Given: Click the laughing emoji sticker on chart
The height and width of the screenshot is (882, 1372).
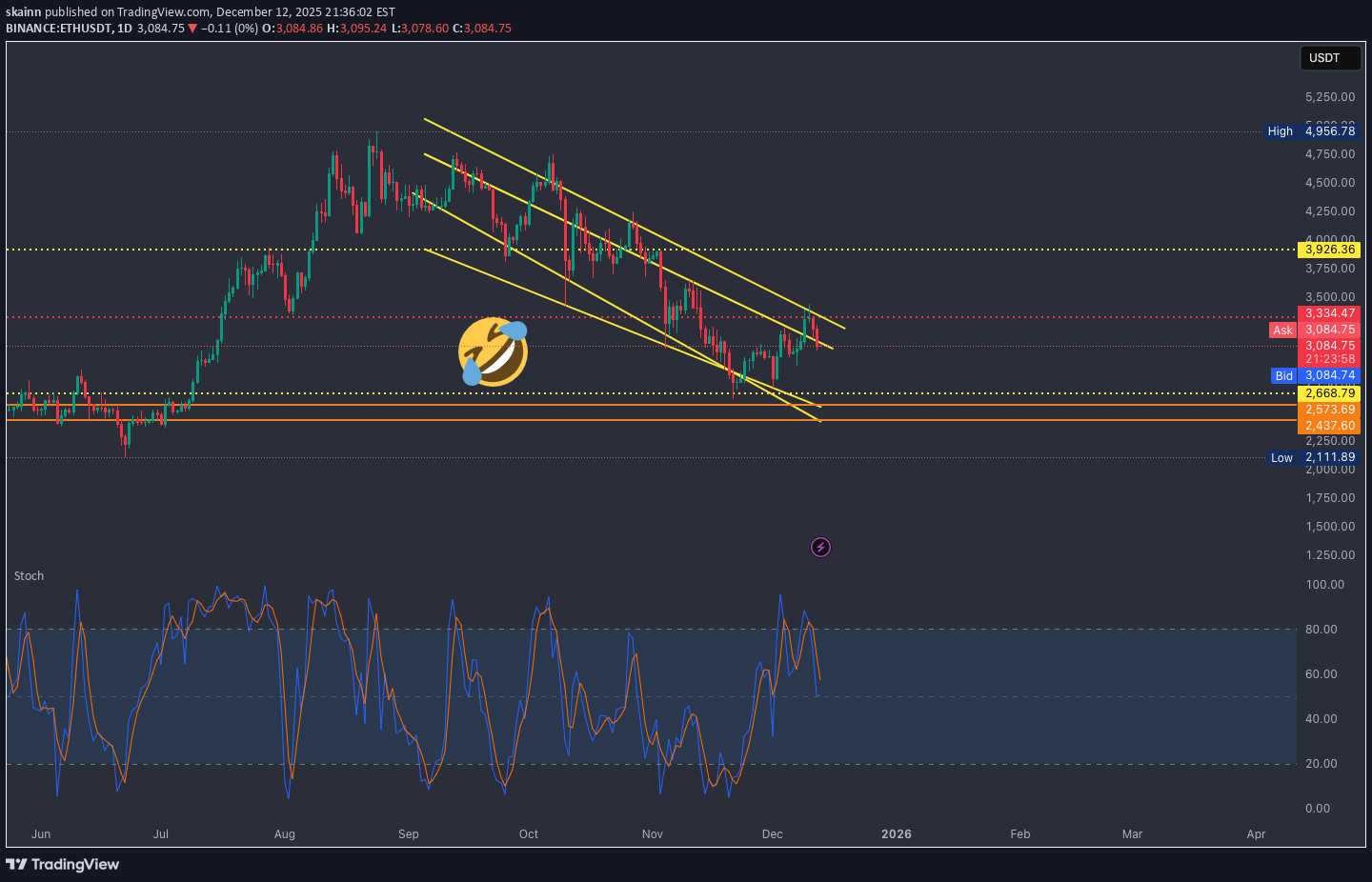Looking at the screenshot, I should [493, 351].
